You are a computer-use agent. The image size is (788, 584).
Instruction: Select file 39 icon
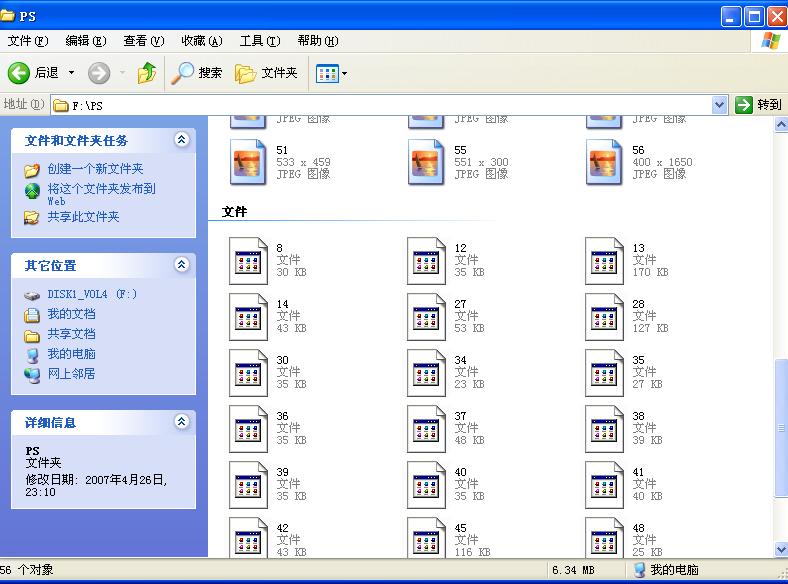[x=248, y=485]
